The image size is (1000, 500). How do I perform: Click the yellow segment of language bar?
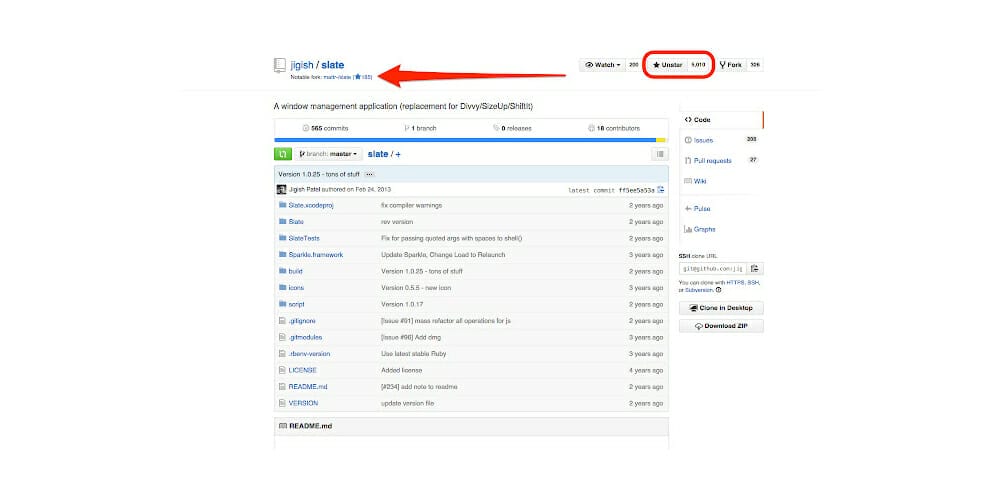click(x=661, y=140)
